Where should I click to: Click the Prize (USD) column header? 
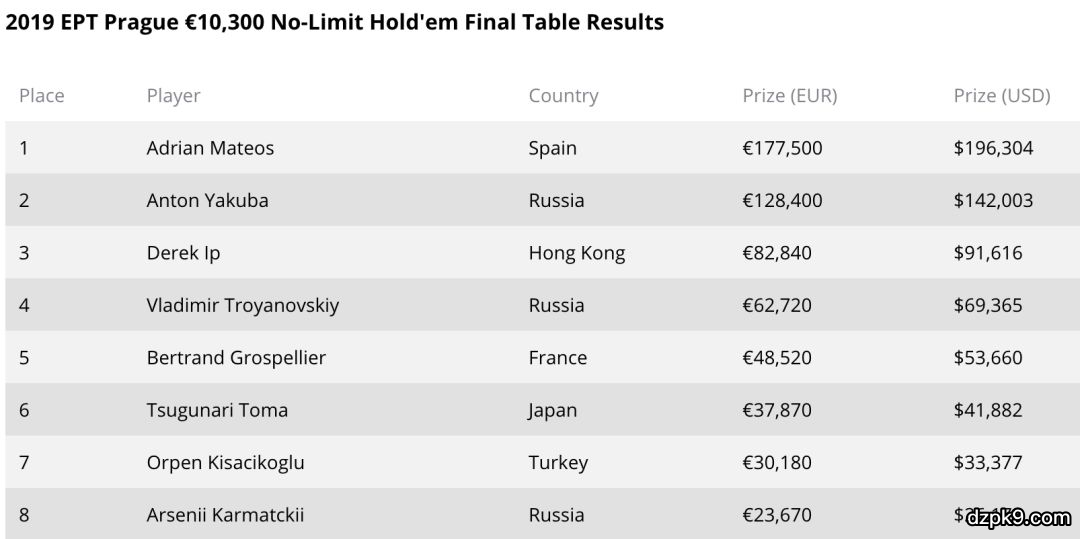pyautogui.click(x=1001, y=96)
